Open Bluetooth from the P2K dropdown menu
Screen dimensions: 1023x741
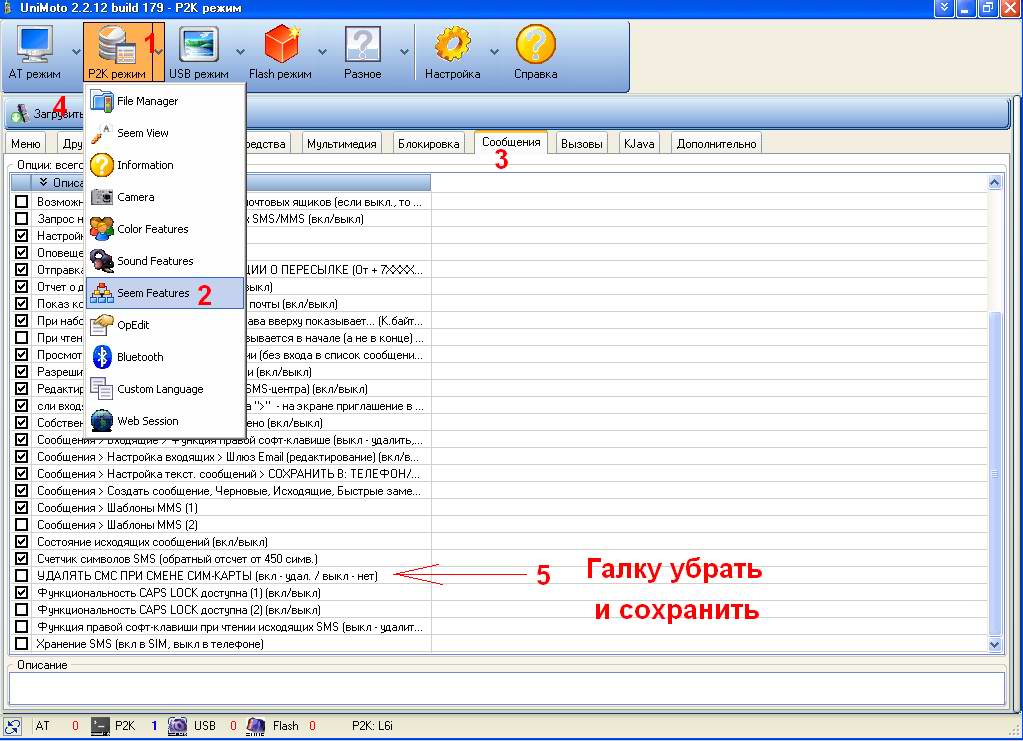point(166,357)
